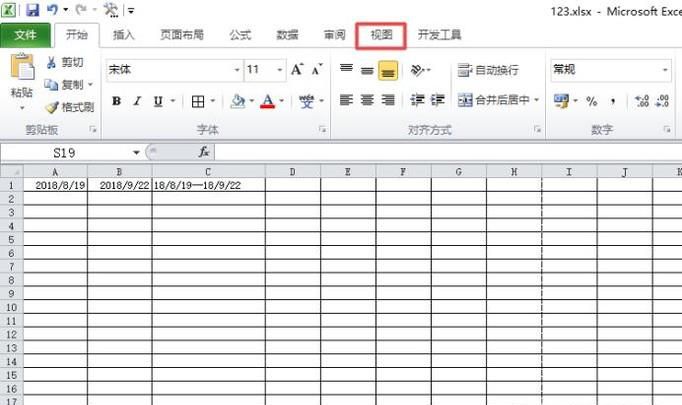Click the Top Align icon
The width and height of the screenshot is (682, 405).
tap(346, 70)
